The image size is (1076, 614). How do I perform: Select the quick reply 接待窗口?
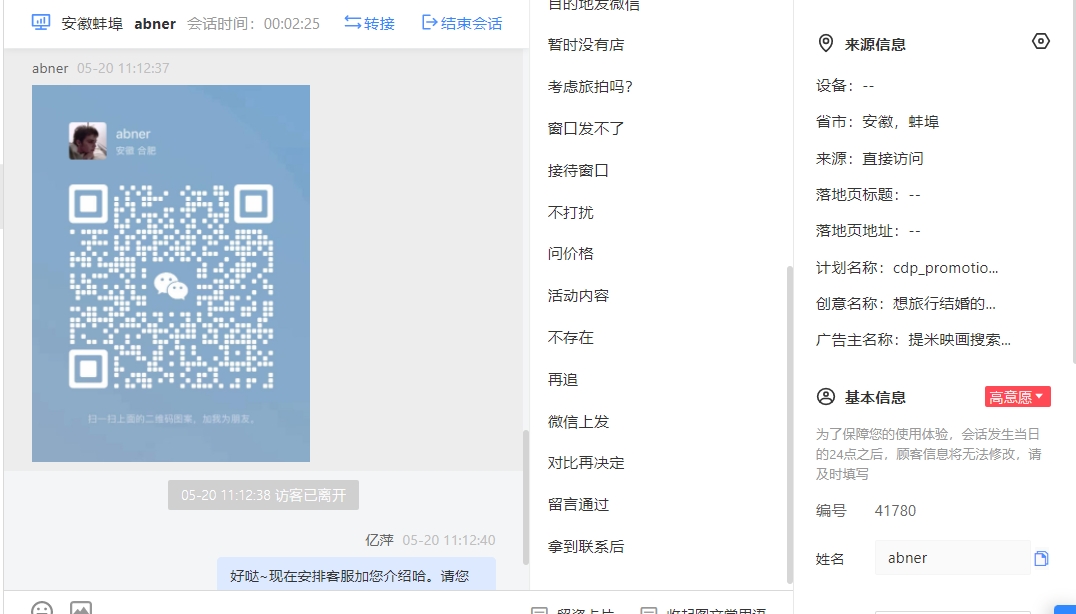[578, 170]
